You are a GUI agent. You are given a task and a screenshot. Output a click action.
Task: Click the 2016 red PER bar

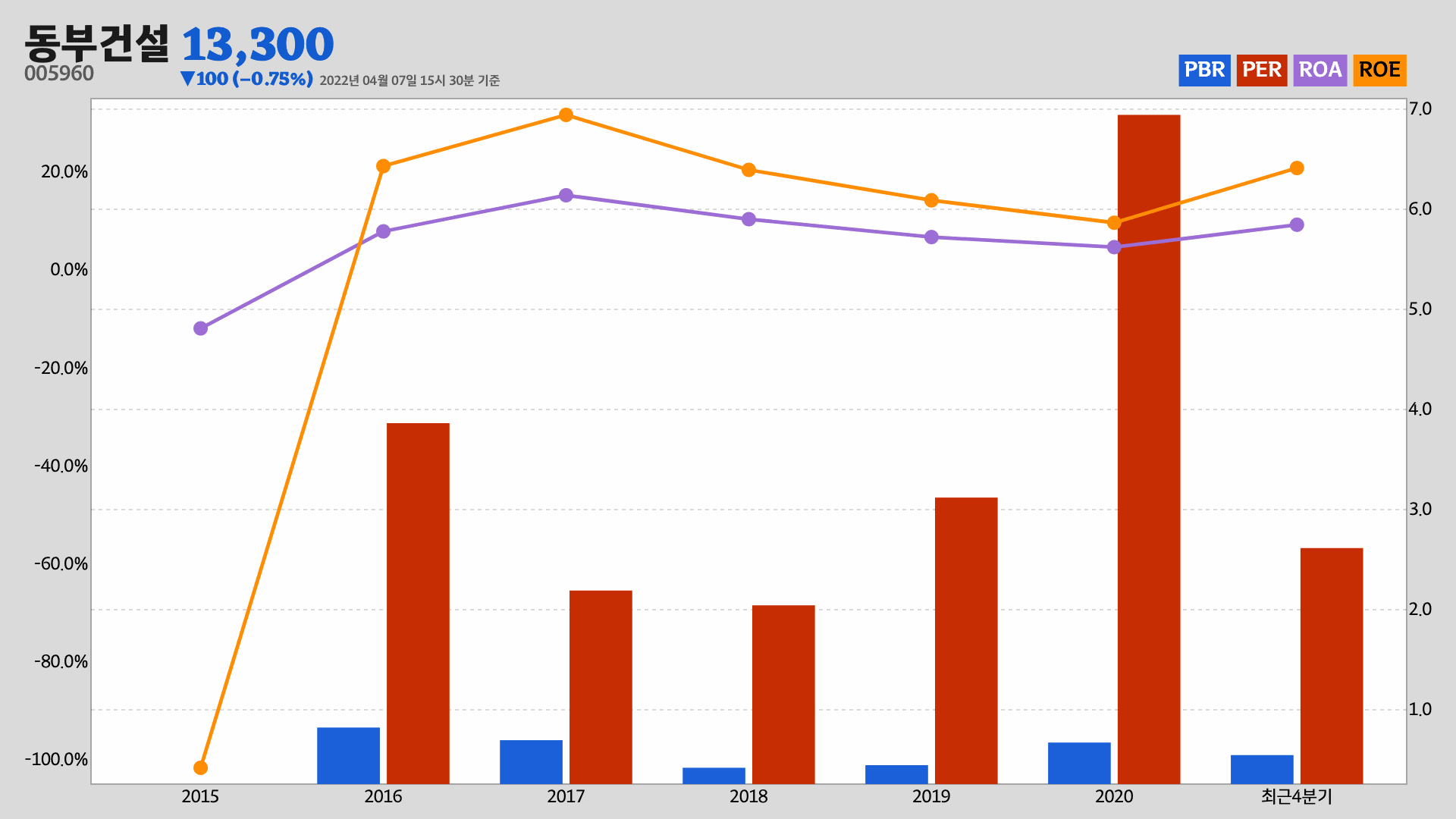[x=418, y=603]
